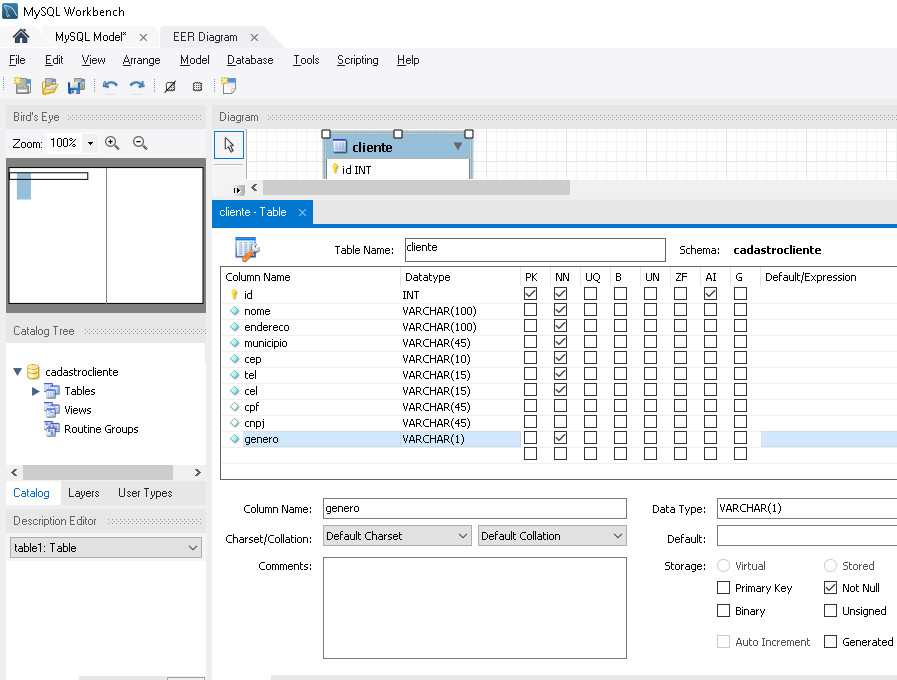
Task: Click the Table Name input field
Action: point(535,249)
